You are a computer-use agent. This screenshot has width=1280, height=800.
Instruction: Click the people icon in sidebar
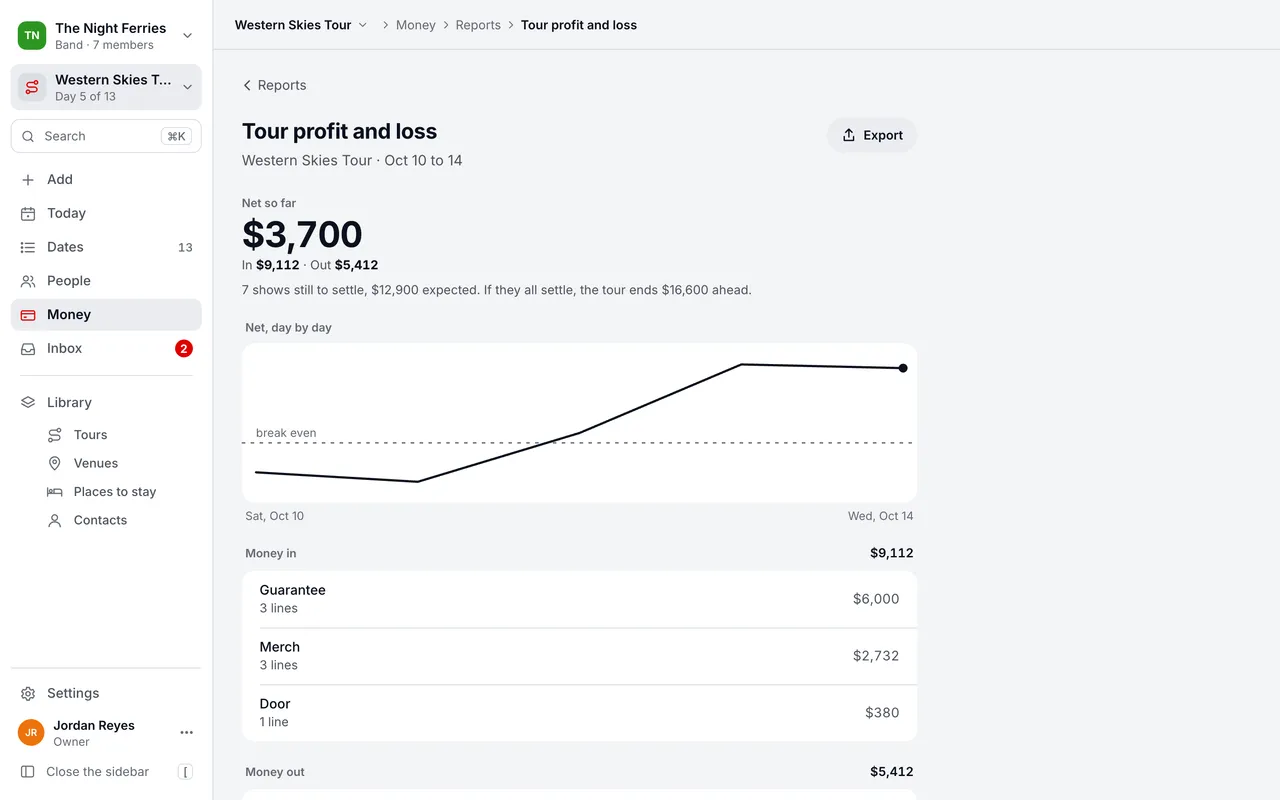click(x=28, y=281)
